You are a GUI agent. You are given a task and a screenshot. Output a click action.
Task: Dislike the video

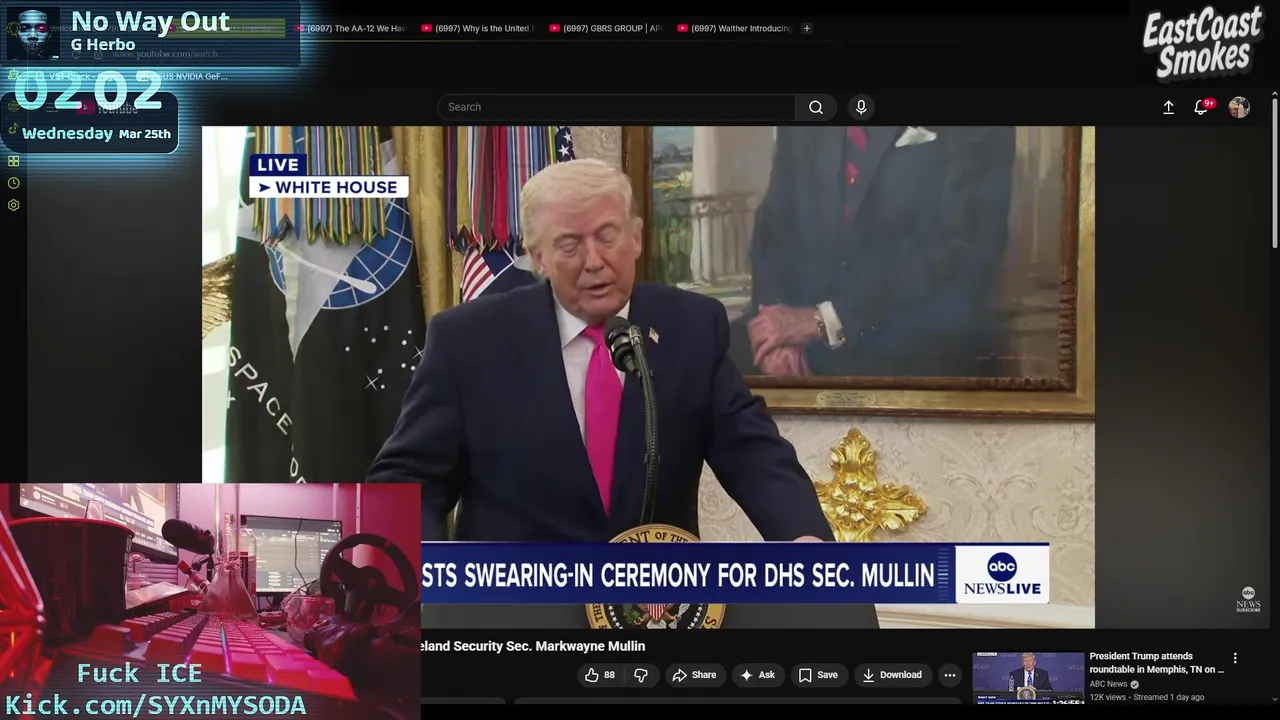641,675
